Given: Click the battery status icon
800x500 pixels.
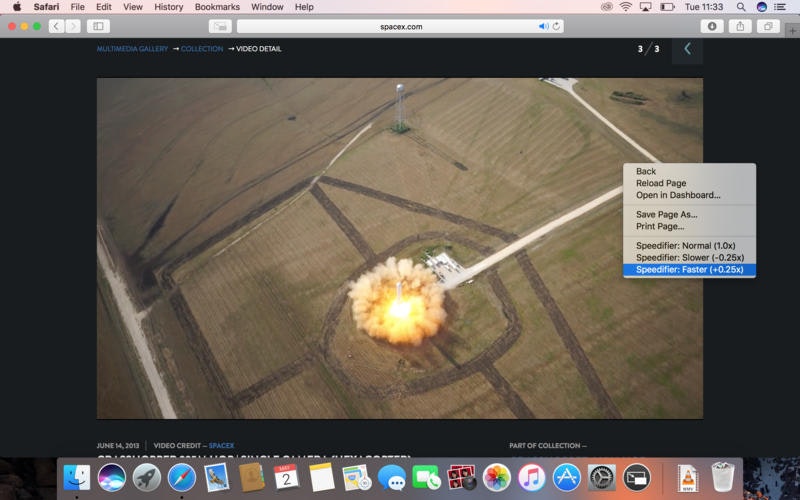Looking at the screenshot, I should tap(667, 7).
